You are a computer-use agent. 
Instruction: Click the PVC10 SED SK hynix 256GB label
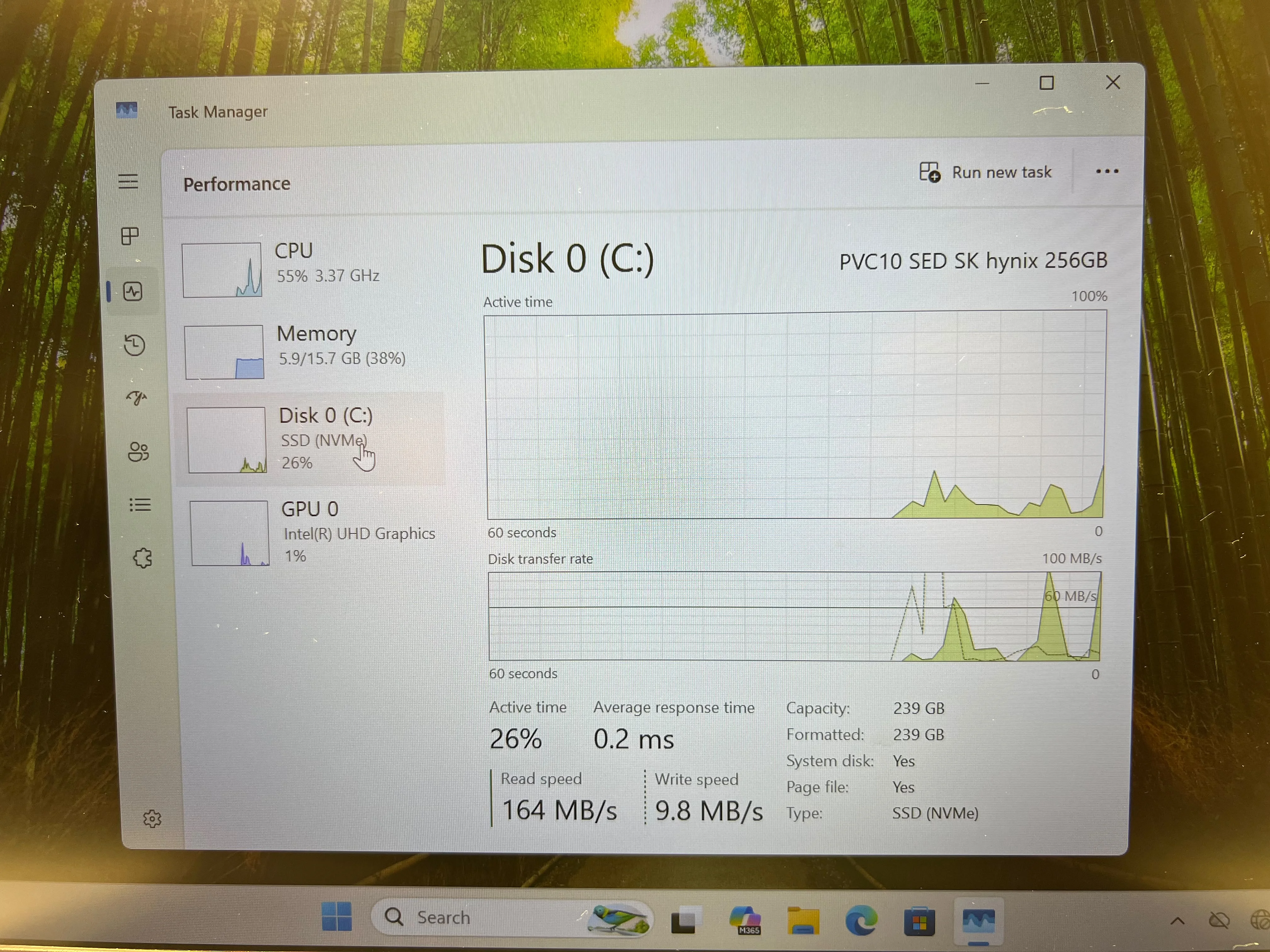(x=973, y=261)
